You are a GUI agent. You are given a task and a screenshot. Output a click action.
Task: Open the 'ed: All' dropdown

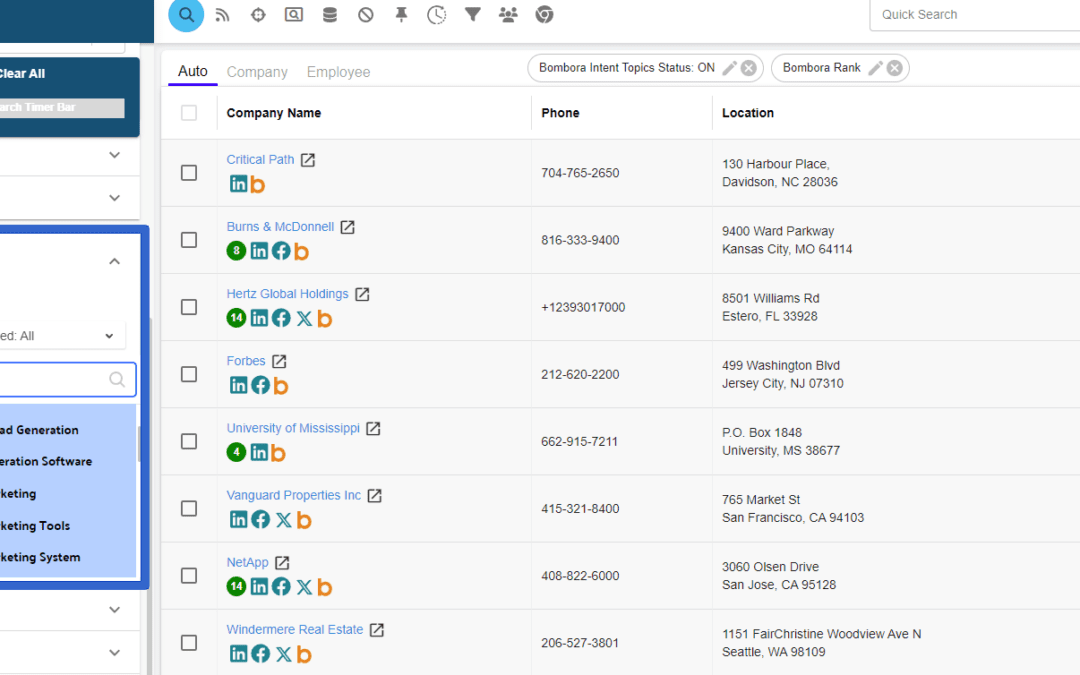pos(62,336)
